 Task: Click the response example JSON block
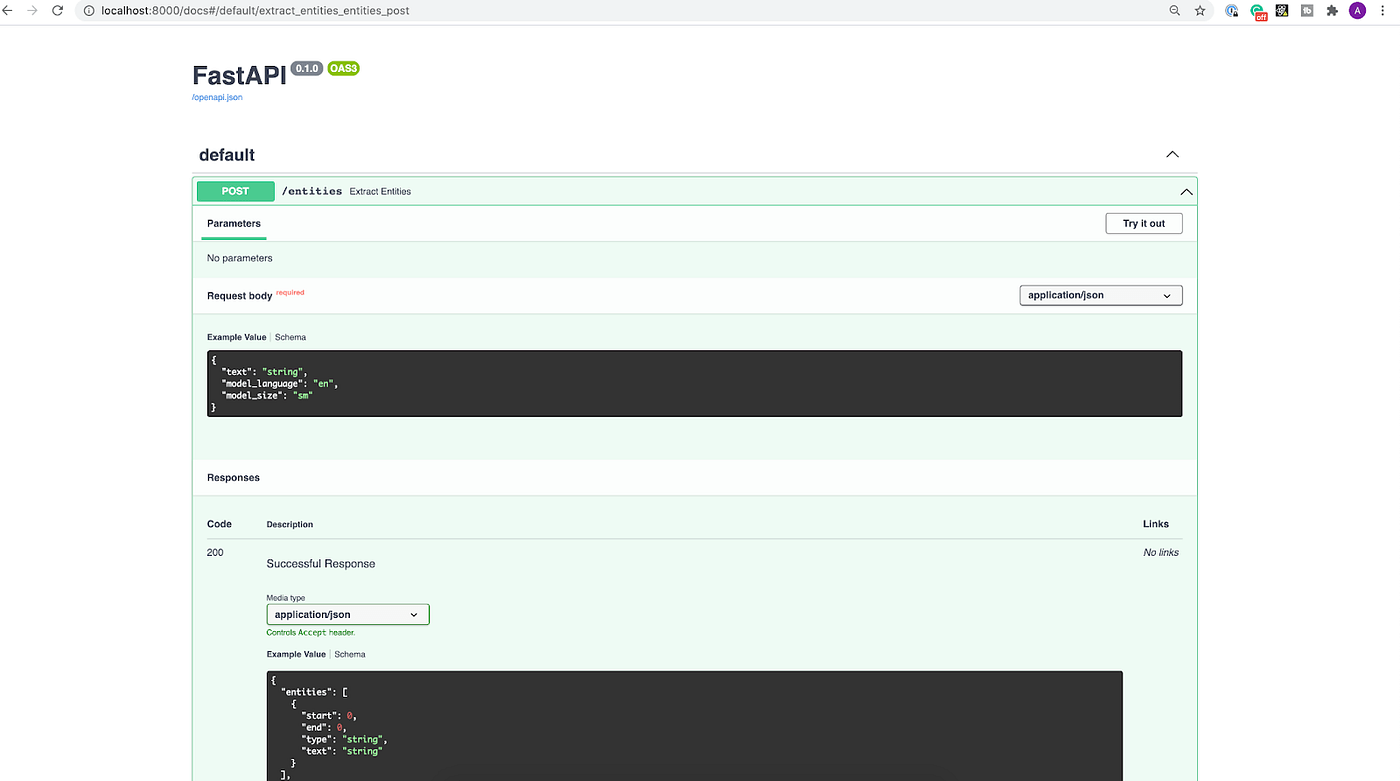[694, 726]
